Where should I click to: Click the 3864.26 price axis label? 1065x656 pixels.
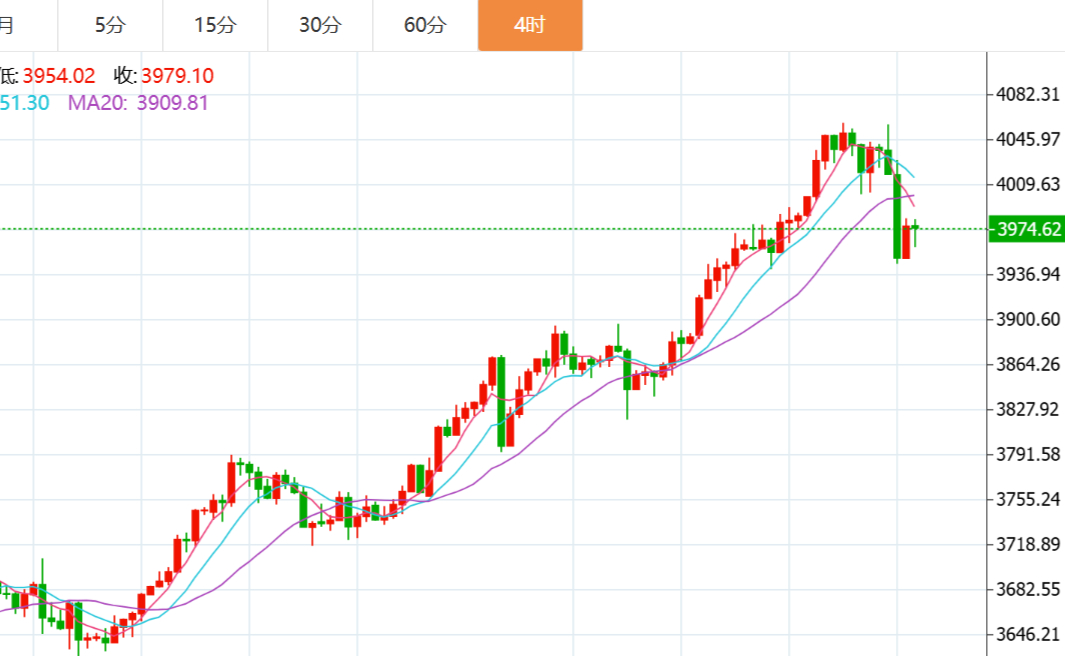[x=1028, y=364]
